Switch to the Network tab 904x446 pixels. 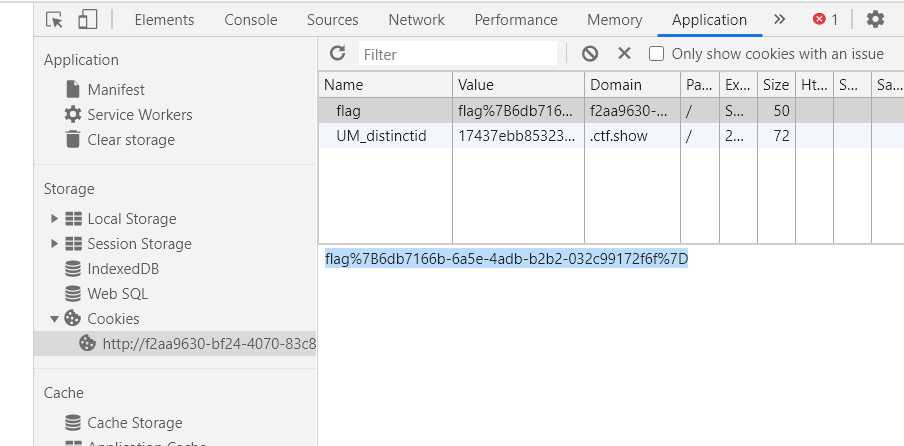coord(416,19)
